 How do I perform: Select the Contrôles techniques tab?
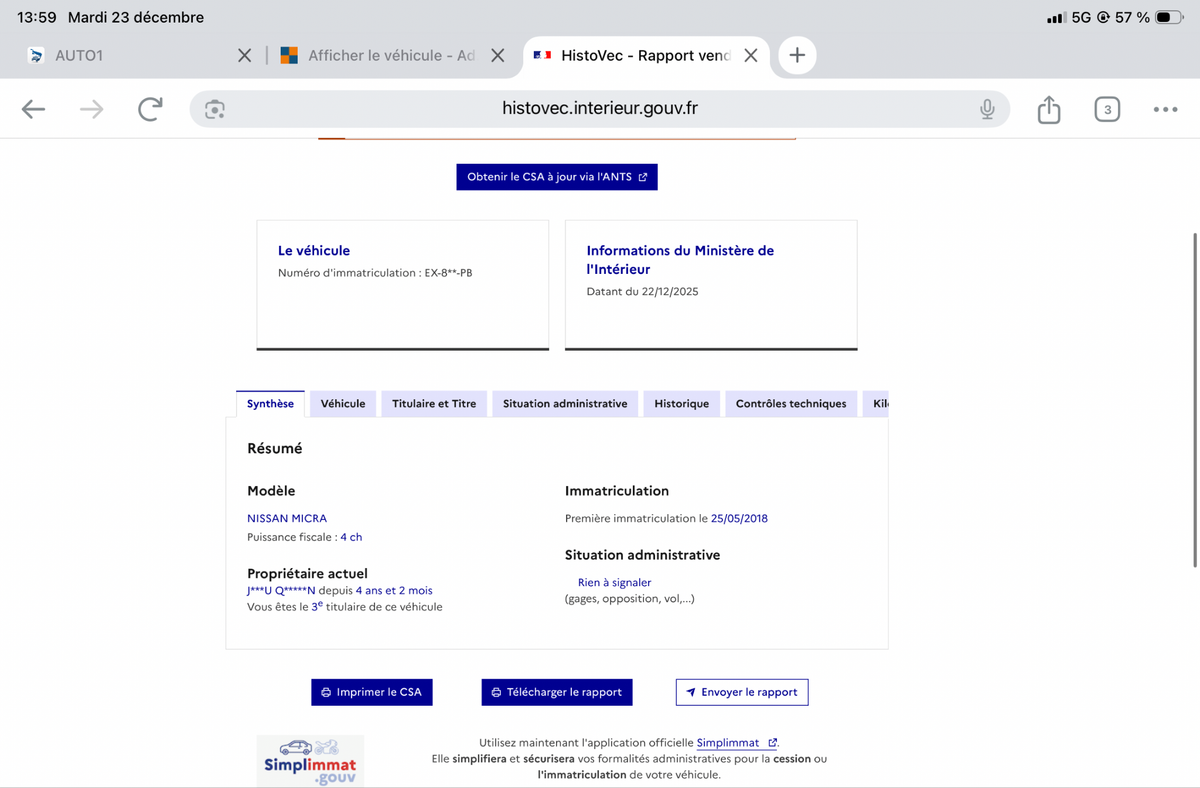click(x=791, y=403)
